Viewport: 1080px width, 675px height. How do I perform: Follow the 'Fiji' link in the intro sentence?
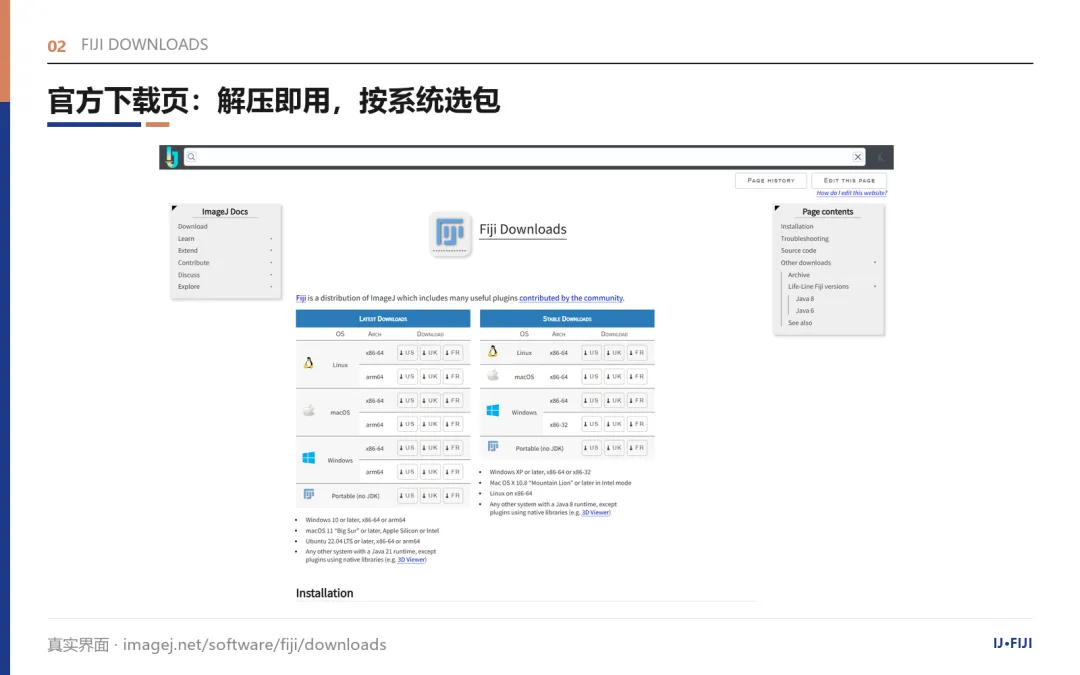point(301,298)
